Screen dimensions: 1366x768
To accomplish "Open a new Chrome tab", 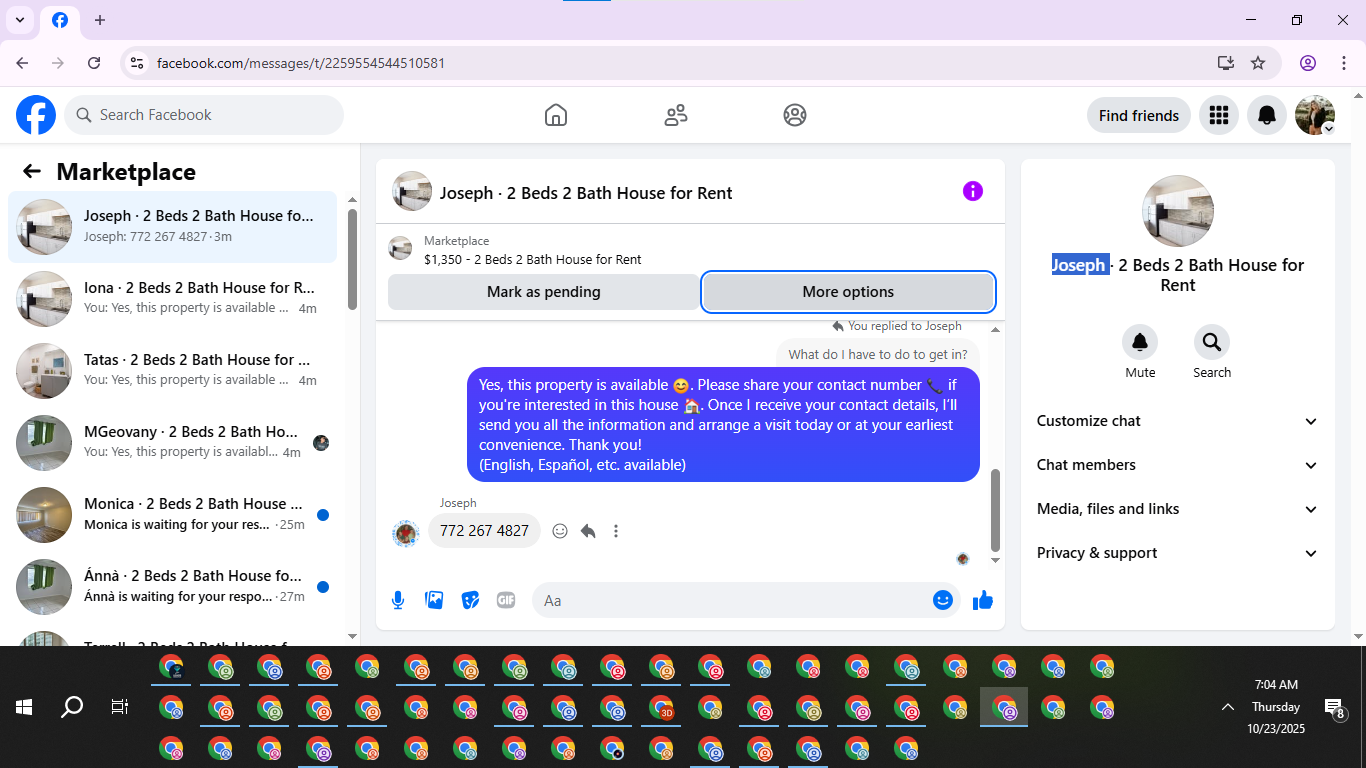I will pos(100,20).
